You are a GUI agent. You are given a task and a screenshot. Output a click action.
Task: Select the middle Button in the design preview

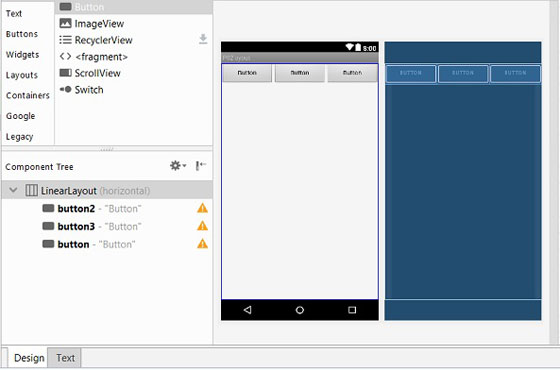pyautogui.click(x=300, y=73)
